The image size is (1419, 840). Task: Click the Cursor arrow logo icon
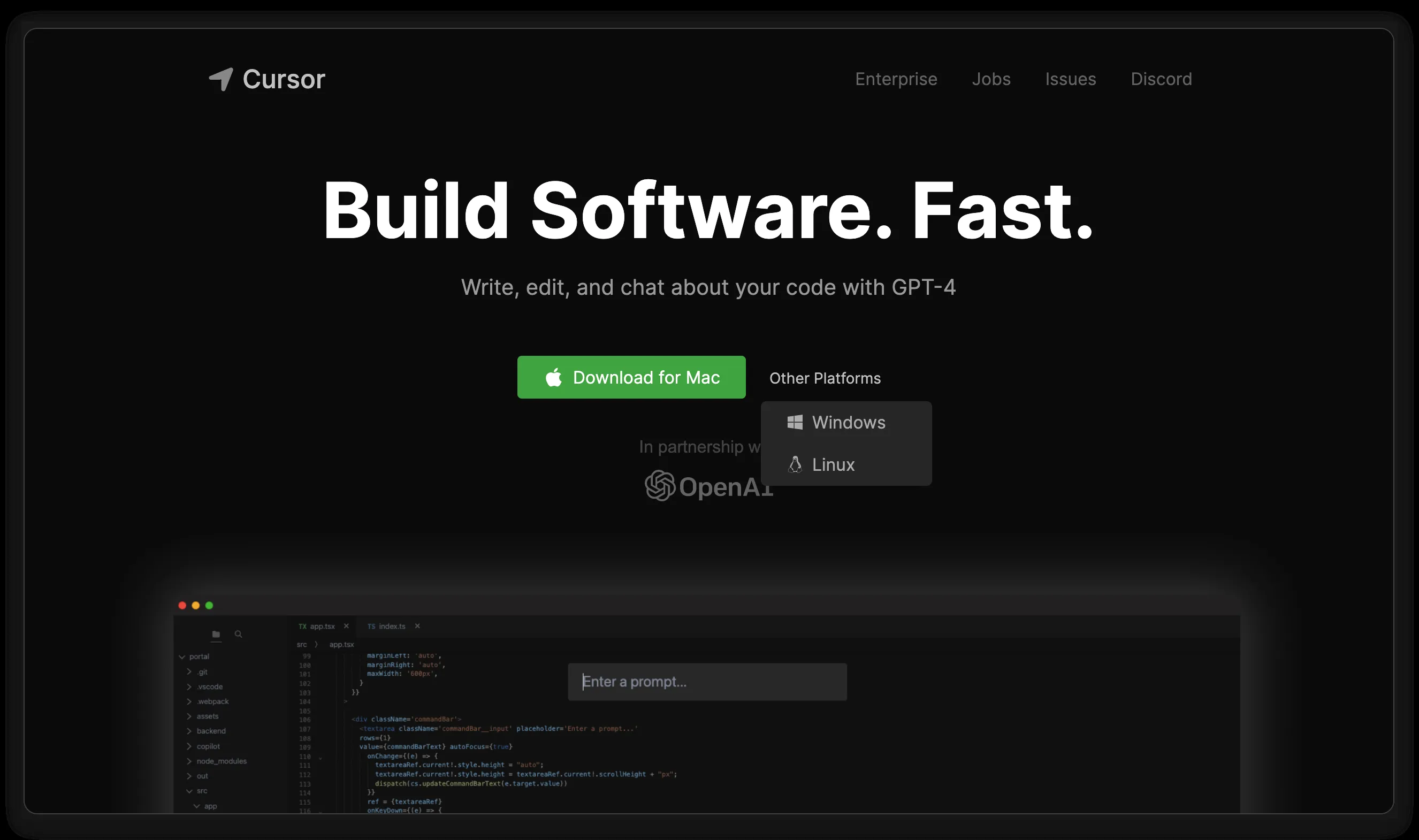(x=222, y=79)
